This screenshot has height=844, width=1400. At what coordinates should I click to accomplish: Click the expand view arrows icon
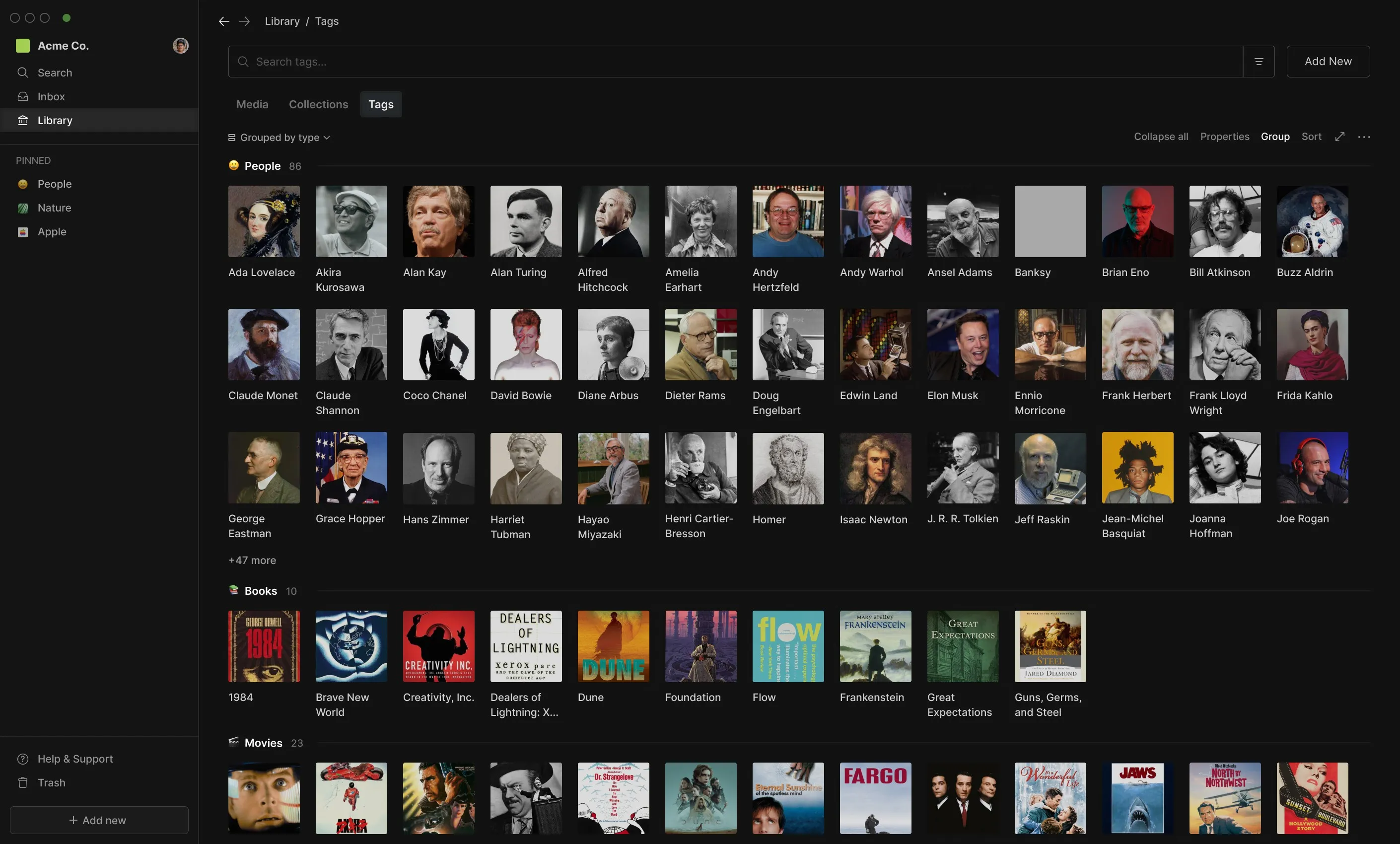point(1340,137)
